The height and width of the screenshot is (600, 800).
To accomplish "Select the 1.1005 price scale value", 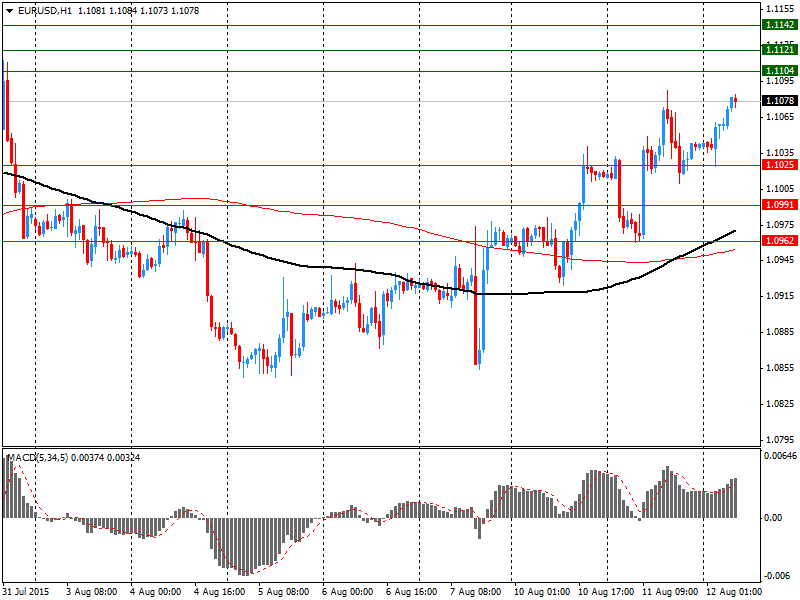I will point(780,189).
